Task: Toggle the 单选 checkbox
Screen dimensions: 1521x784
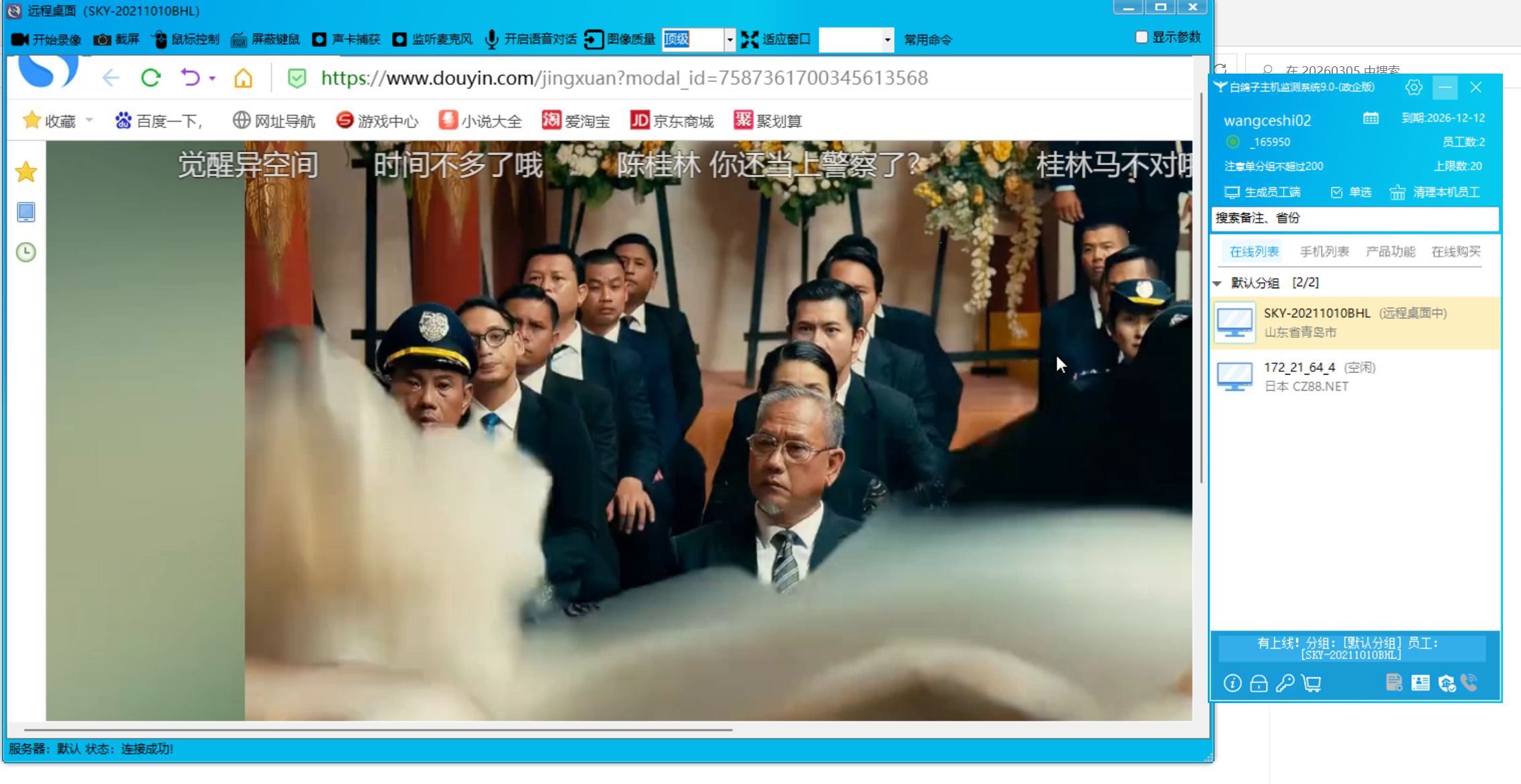Action: click(x=1336, y=193)
